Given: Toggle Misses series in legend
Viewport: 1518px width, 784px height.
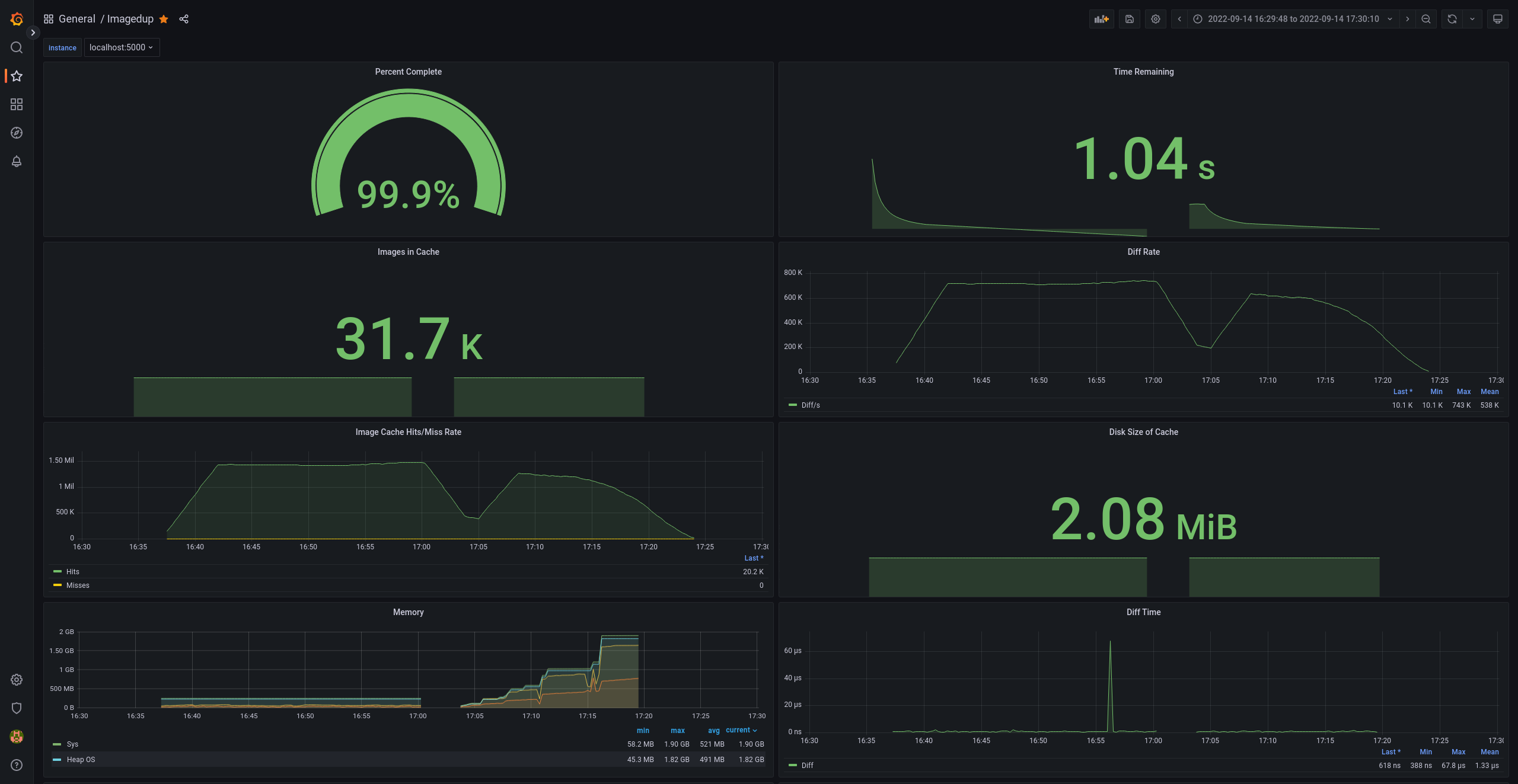Looking at the screenshot, I should coord(78,585).
